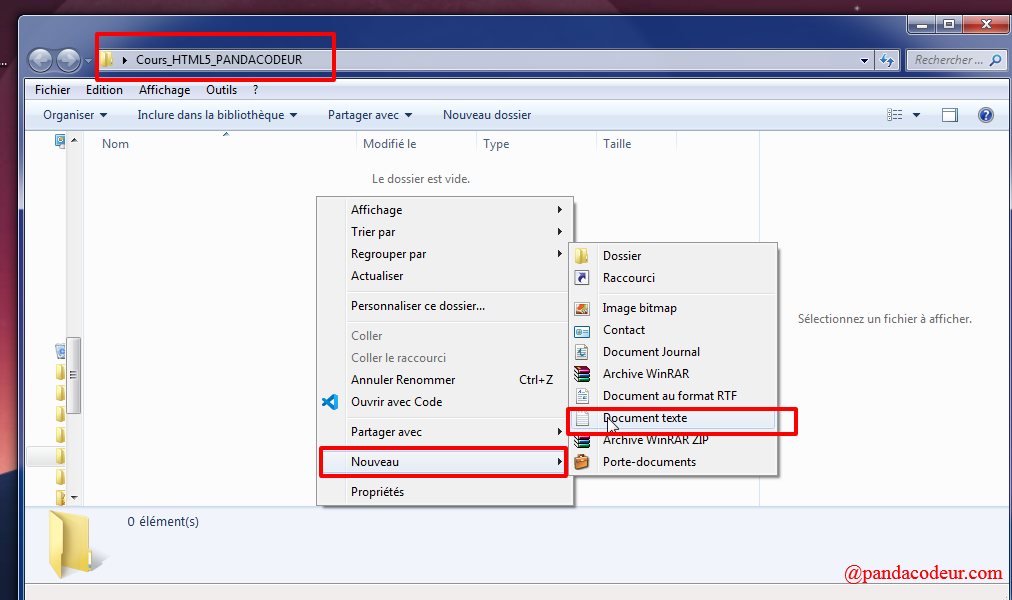
Task: Click the navigation pane scroll down arrow
Action: point(74,497)
